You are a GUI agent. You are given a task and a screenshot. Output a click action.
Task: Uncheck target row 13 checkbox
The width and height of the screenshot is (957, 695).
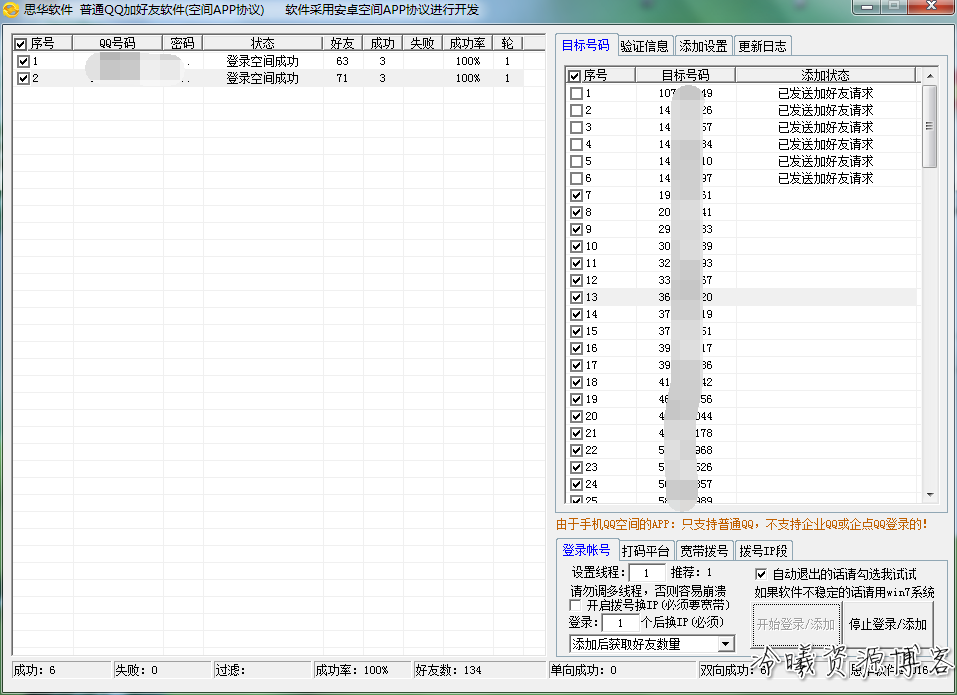click(x=576, y=297)
